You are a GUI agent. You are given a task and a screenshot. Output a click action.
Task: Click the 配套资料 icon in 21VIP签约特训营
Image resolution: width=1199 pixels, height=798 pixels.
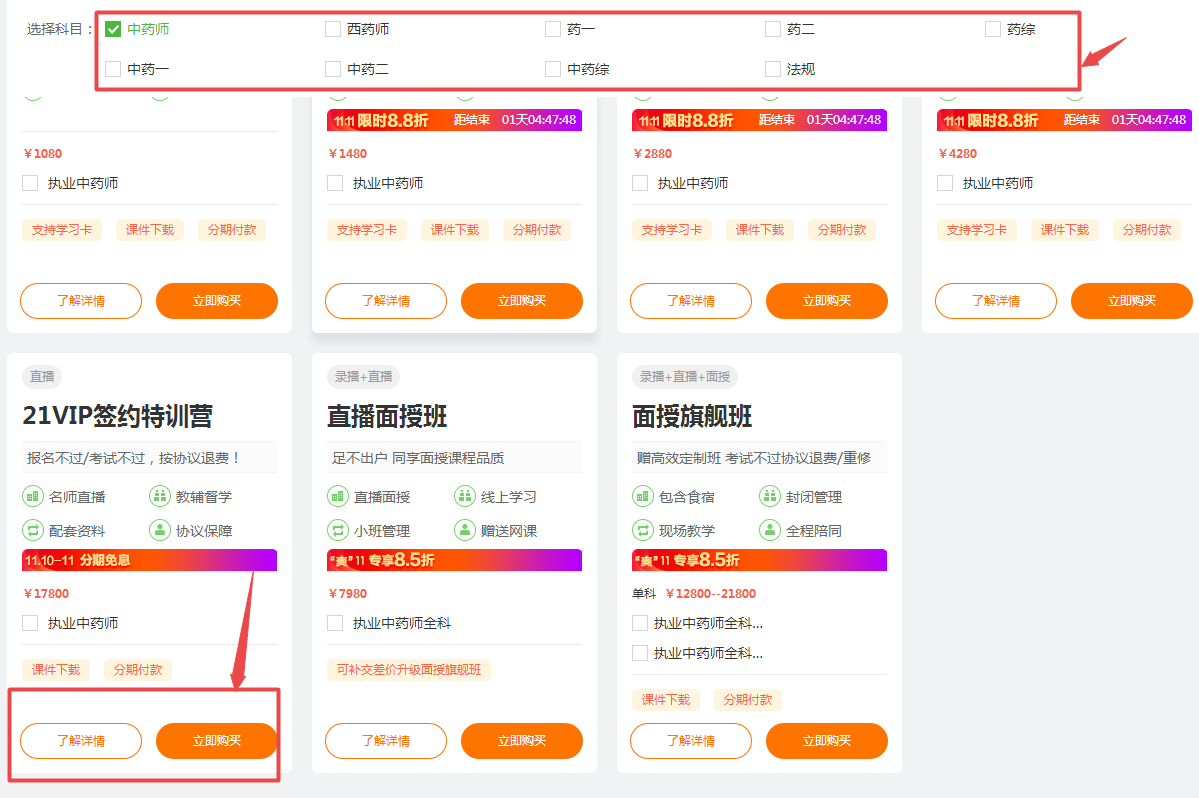[x=33, y=530]
